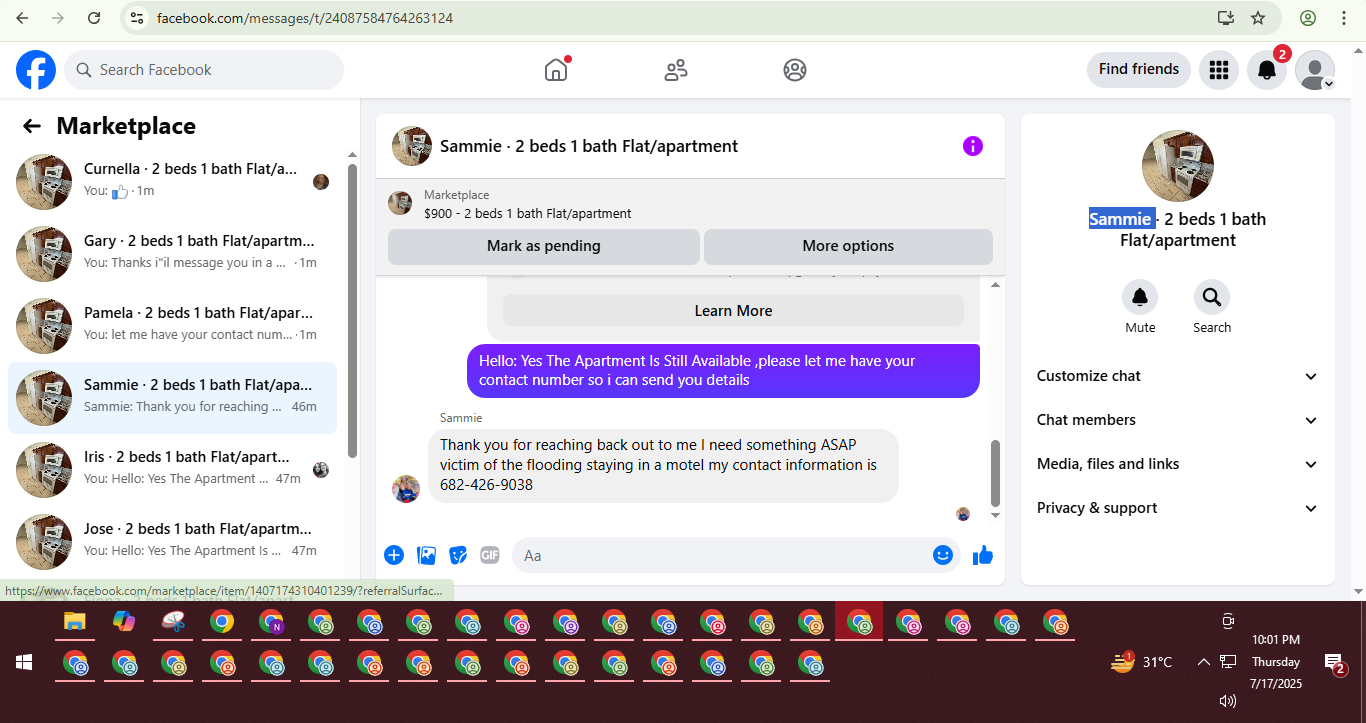Go to the Facebook Home feed icon
1366x723 pixels.
click(x=556, y=70)
